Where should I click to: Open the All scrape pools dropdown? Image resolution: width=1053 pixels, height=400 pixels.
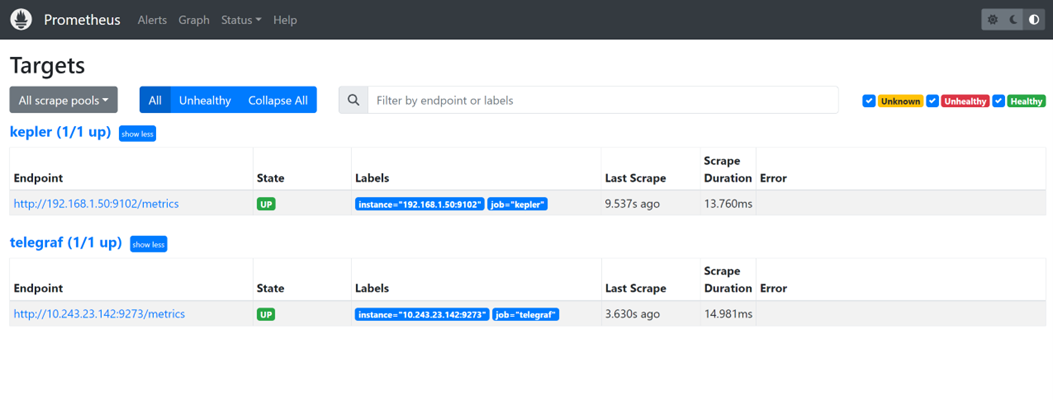[x=63, y=100]
